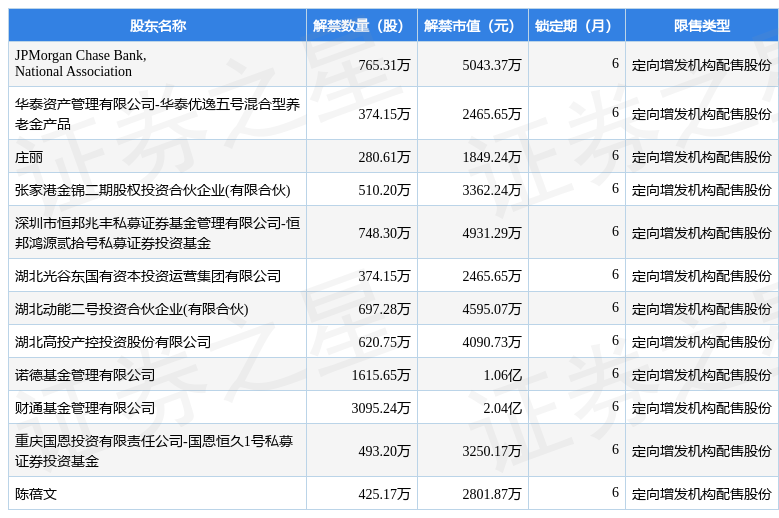
Task: Select the 解禁市值（元） column header
Action: pos(472,26)
